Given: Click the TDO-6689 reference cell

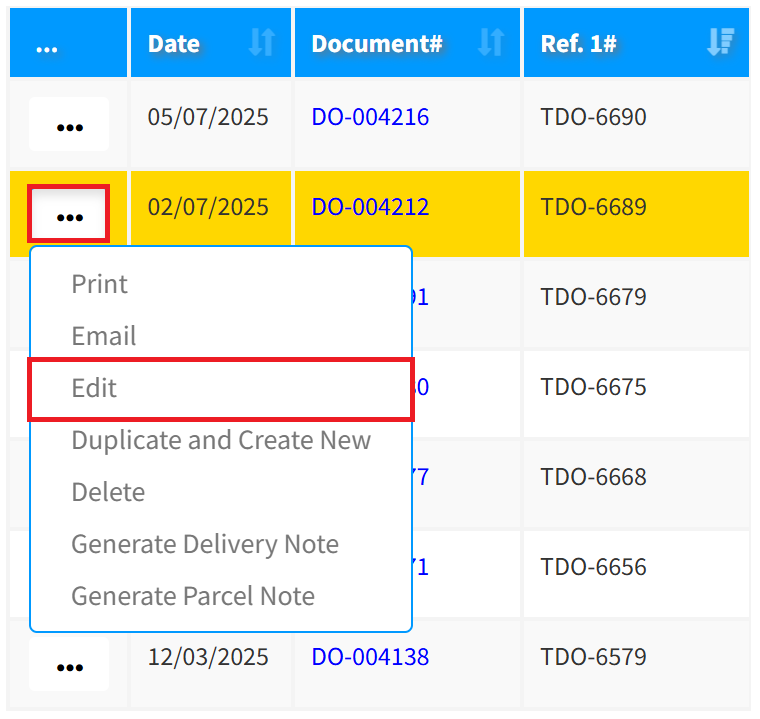Looking at the screenshot, I should tap(593, 207).
